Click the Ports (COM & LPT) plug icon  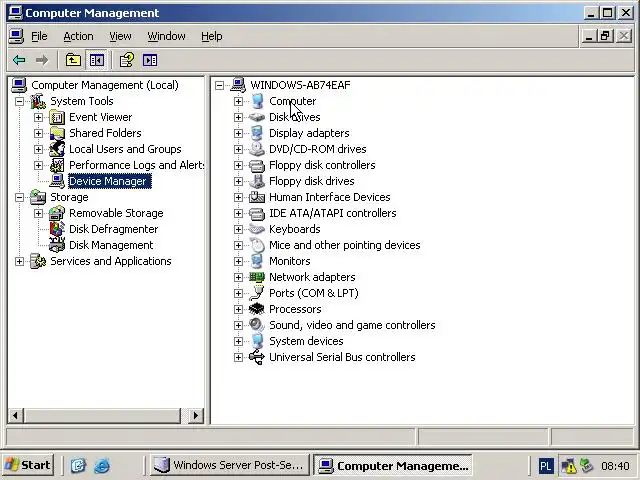point(257,293)
